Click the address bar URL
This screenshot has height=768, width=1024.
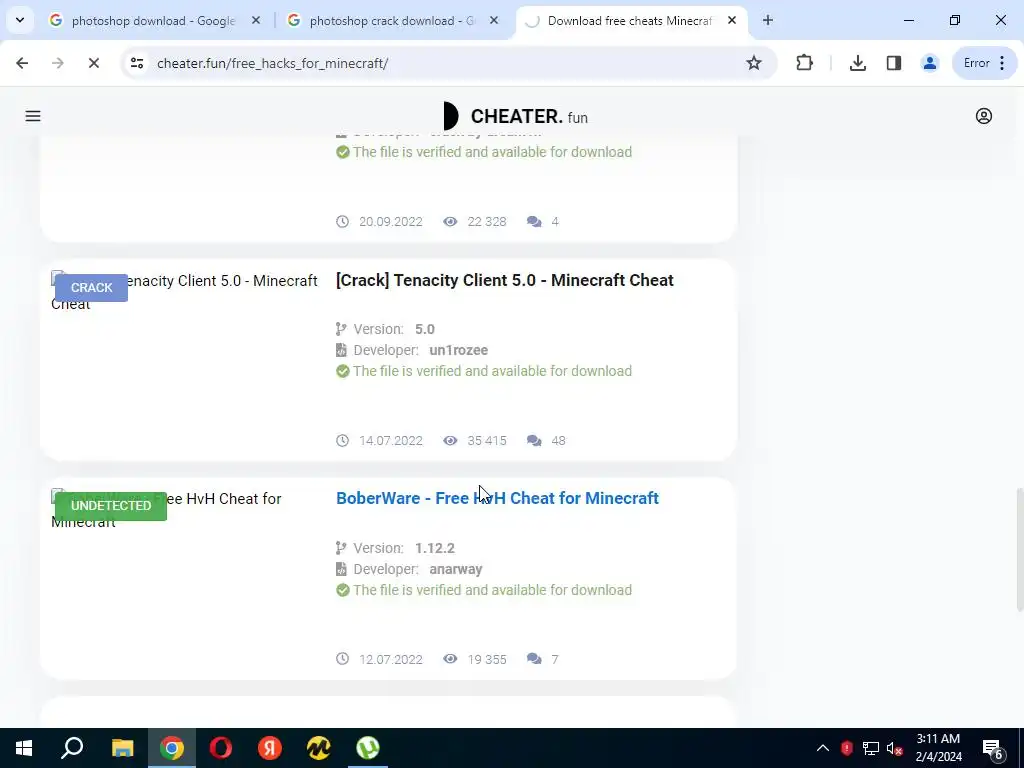point(272,63)
